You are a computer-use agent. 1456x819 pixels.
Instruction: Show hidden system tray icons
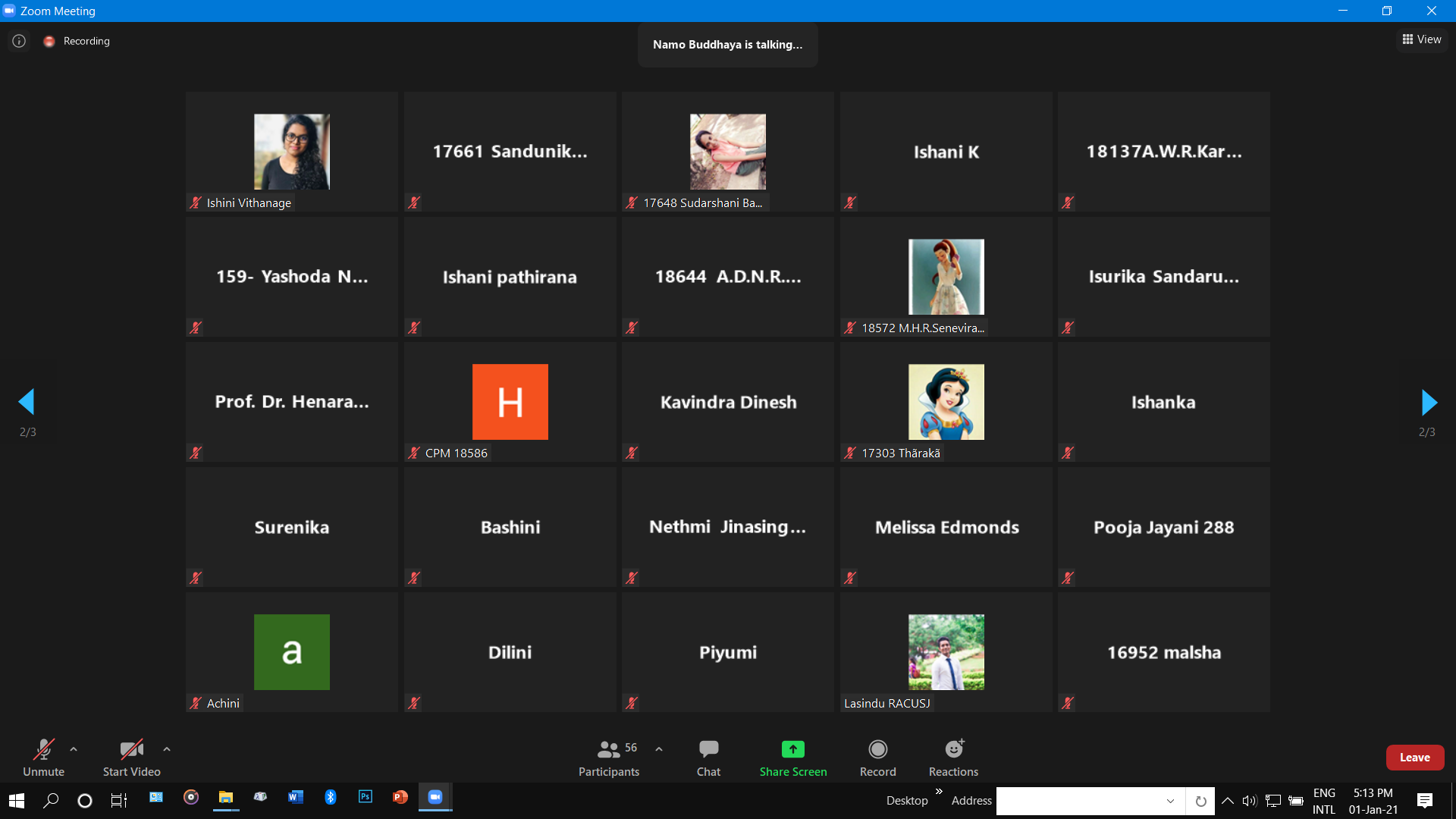(1228, 801)
